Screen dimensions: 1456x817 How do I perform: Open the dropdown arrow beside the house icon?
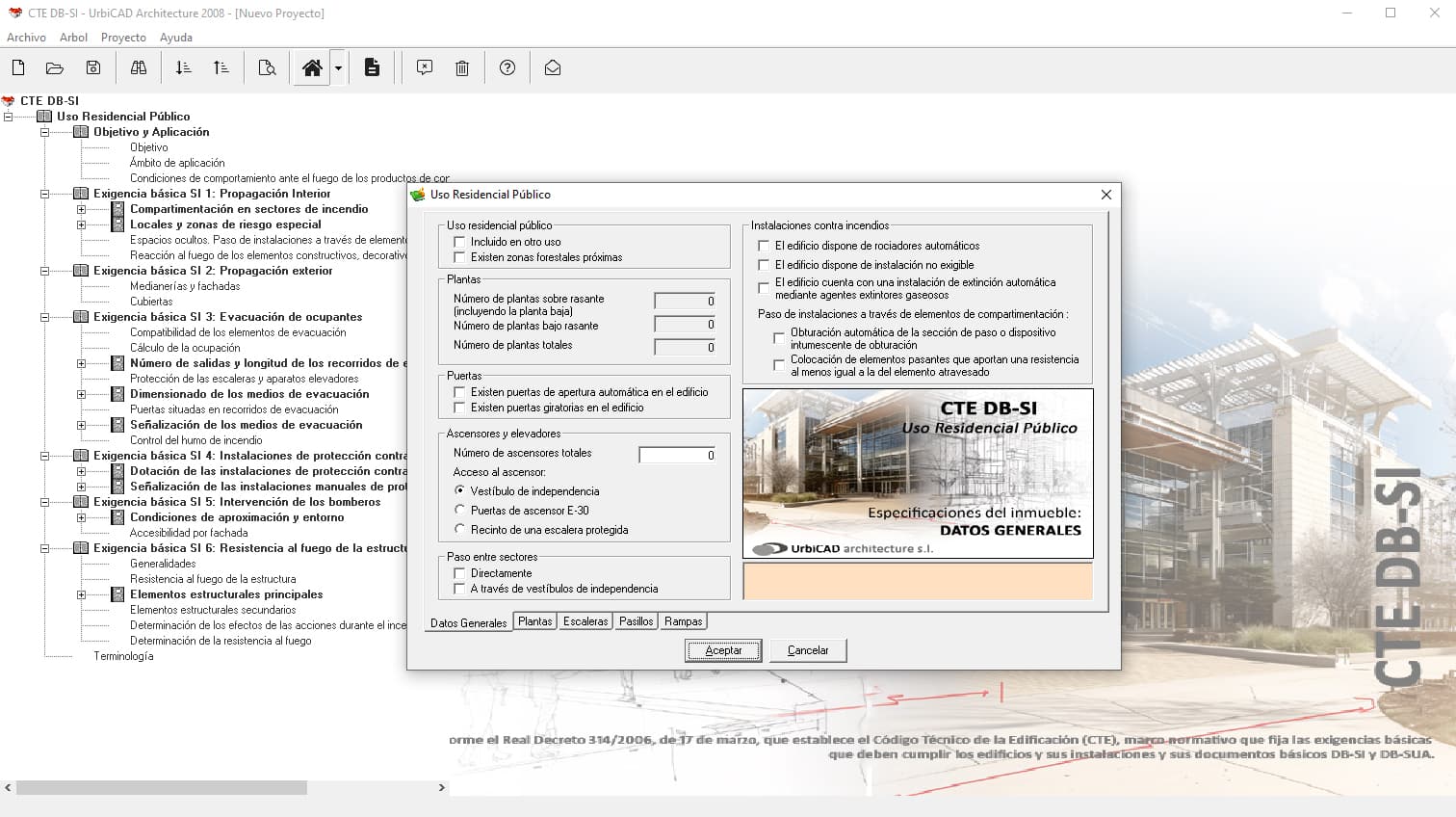338,68
